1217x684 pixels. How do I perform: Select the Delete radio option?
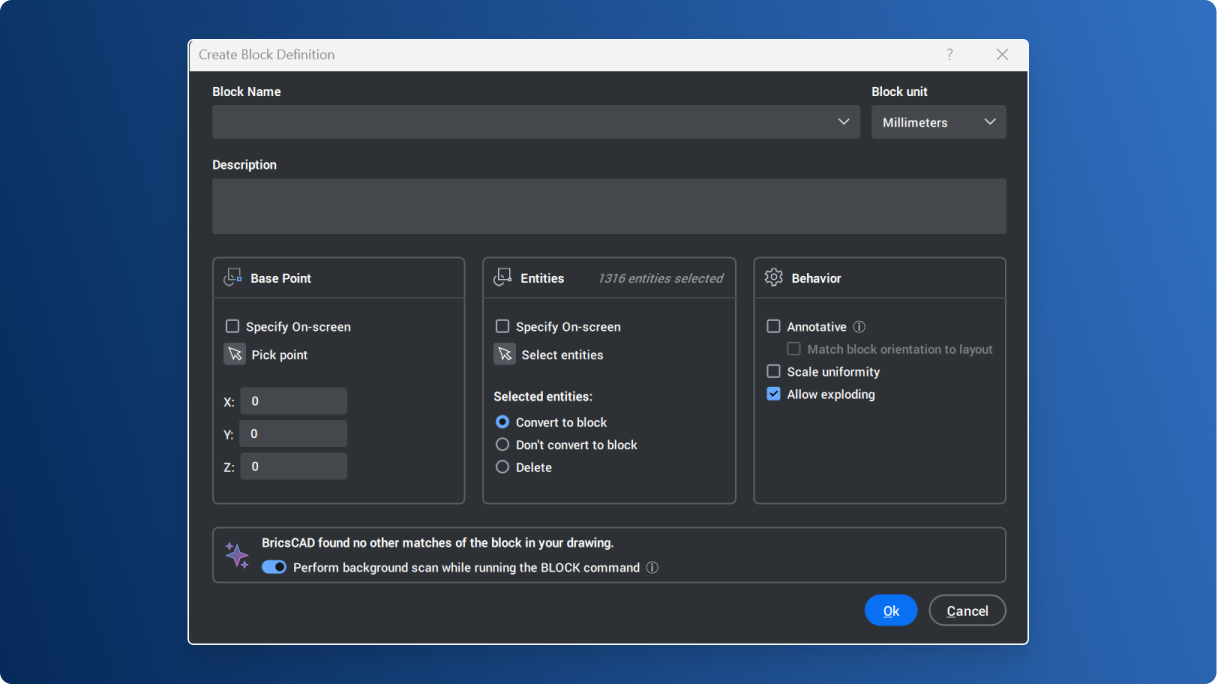[x=502, y=467]
